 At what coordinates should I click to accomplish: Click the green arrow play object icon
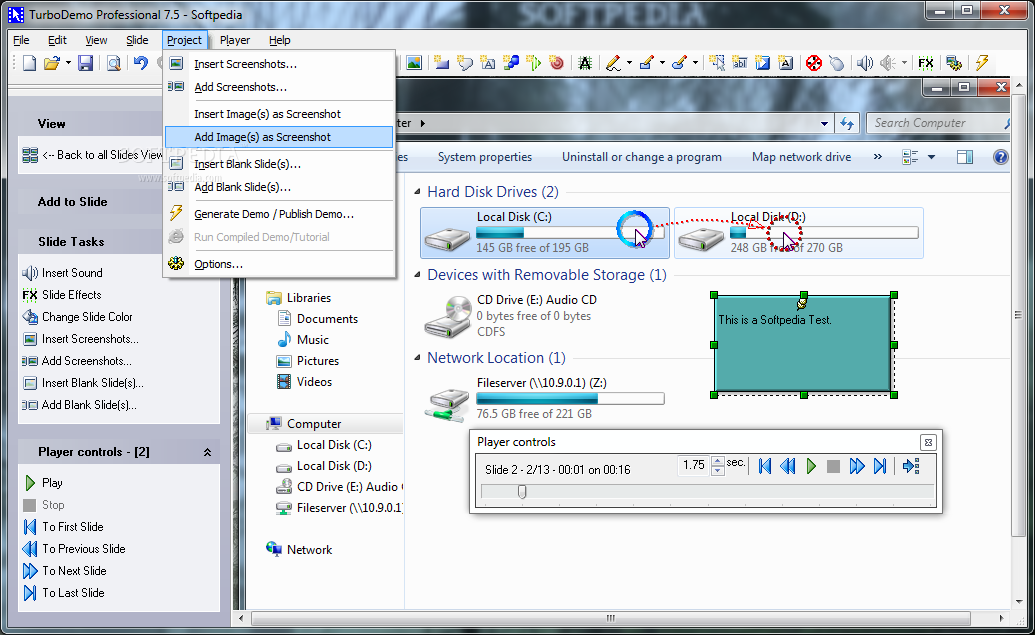coord(533,63)
